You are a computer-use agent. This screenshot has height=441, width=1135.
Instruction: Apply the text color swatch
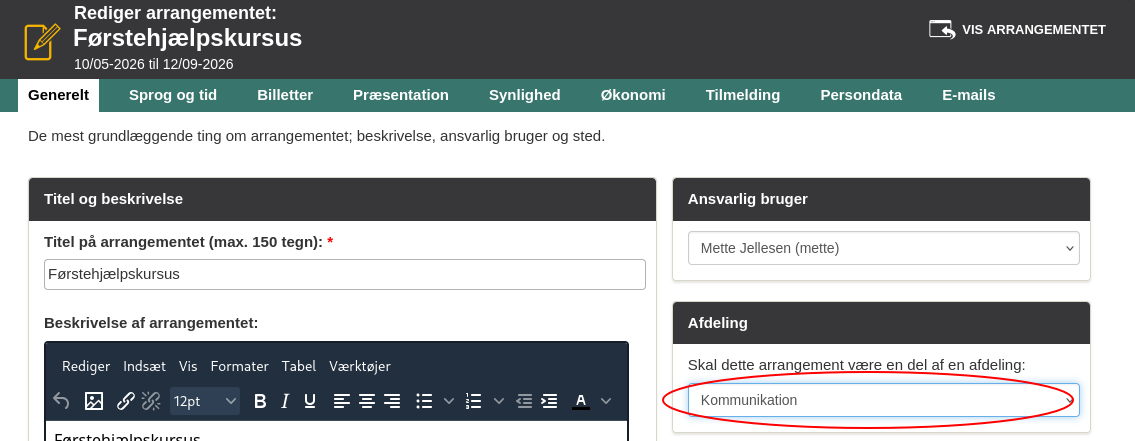click(580, 401)
